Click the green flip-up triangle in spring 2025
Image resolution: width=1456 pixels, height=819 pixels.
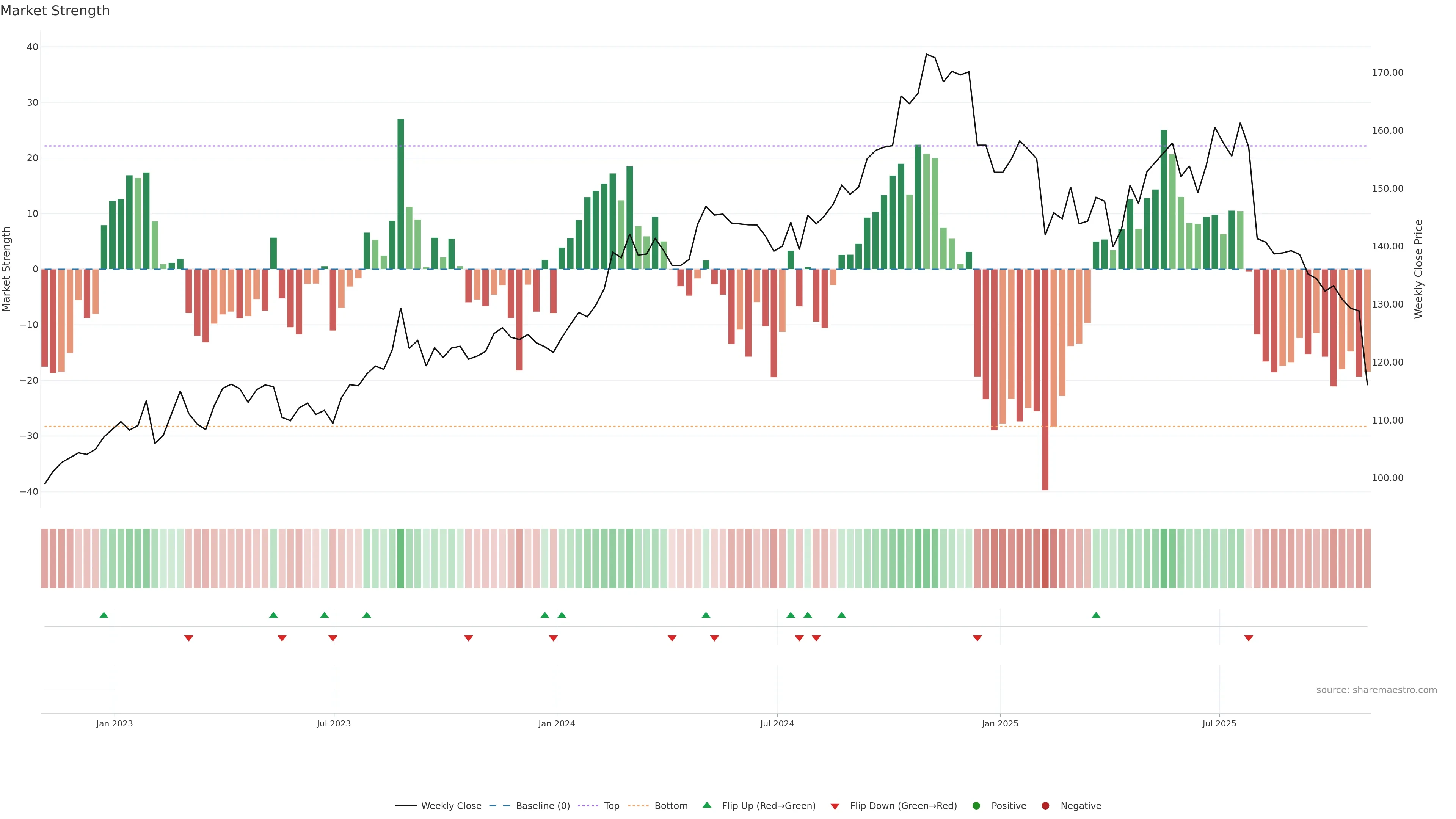[1096, 615]
